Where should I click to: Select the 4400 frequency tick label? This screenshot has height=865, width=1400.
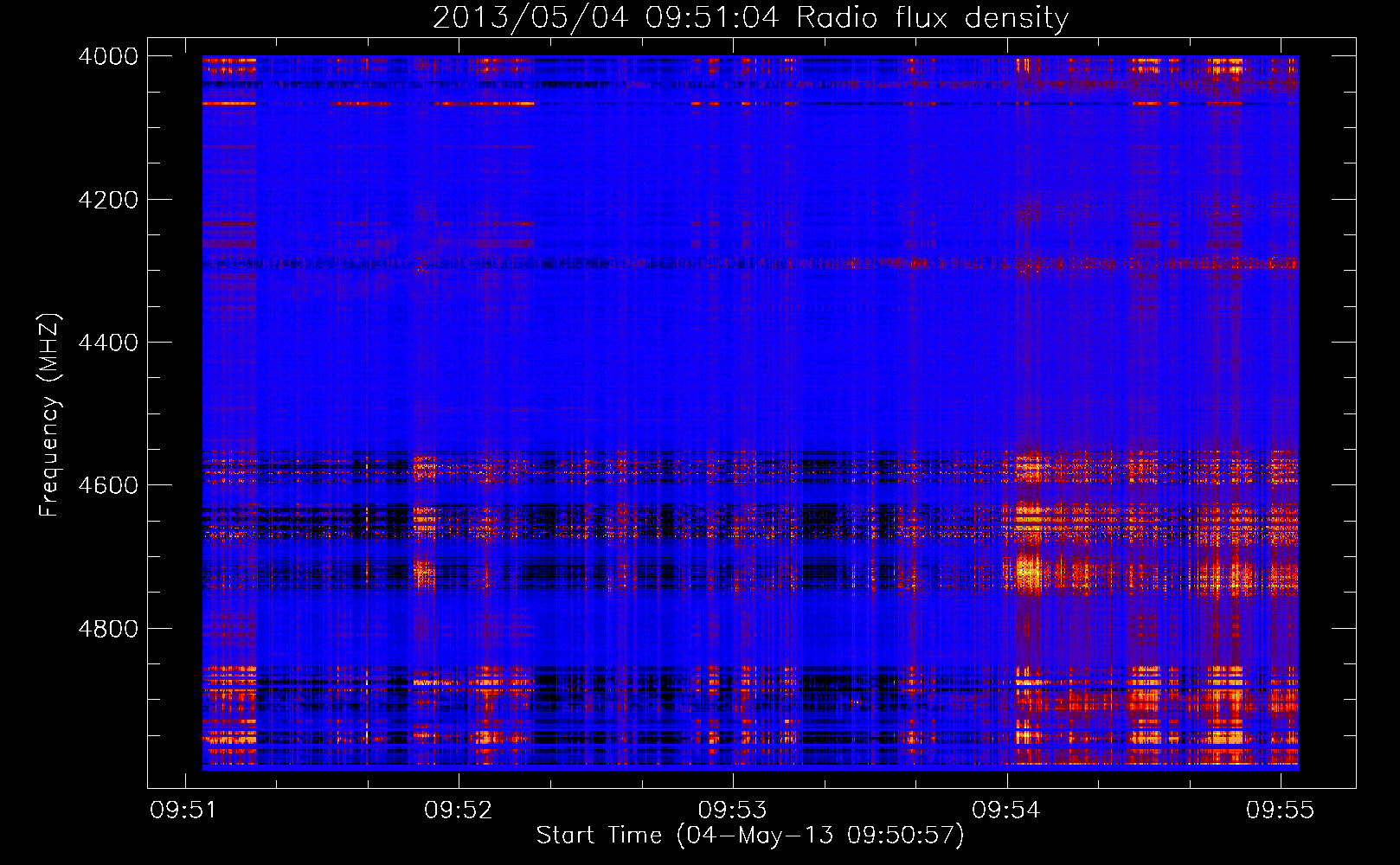coord(108,343)
